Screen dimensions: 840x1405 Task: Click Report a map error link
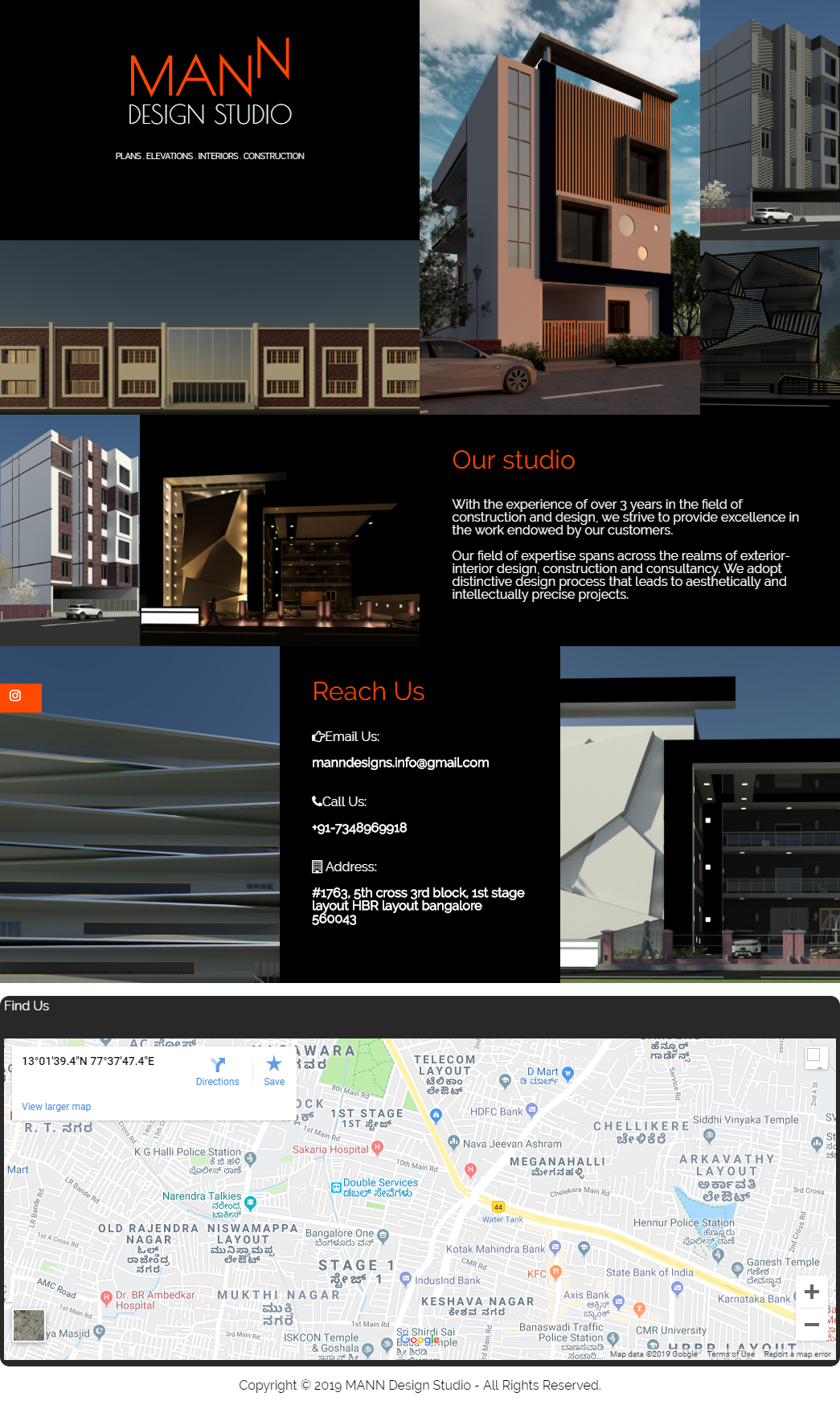point(797,1354)
